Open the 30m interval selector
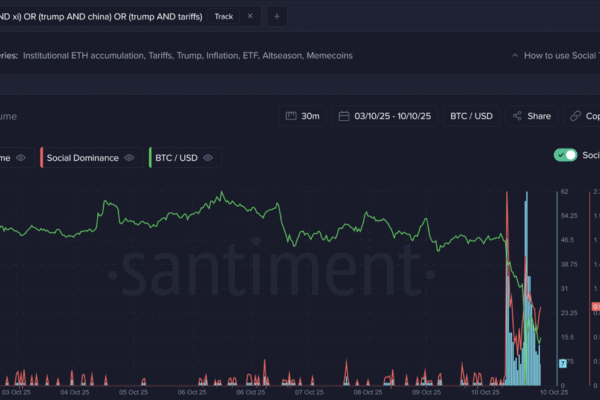The image size is (600, 400). point(302,116)
